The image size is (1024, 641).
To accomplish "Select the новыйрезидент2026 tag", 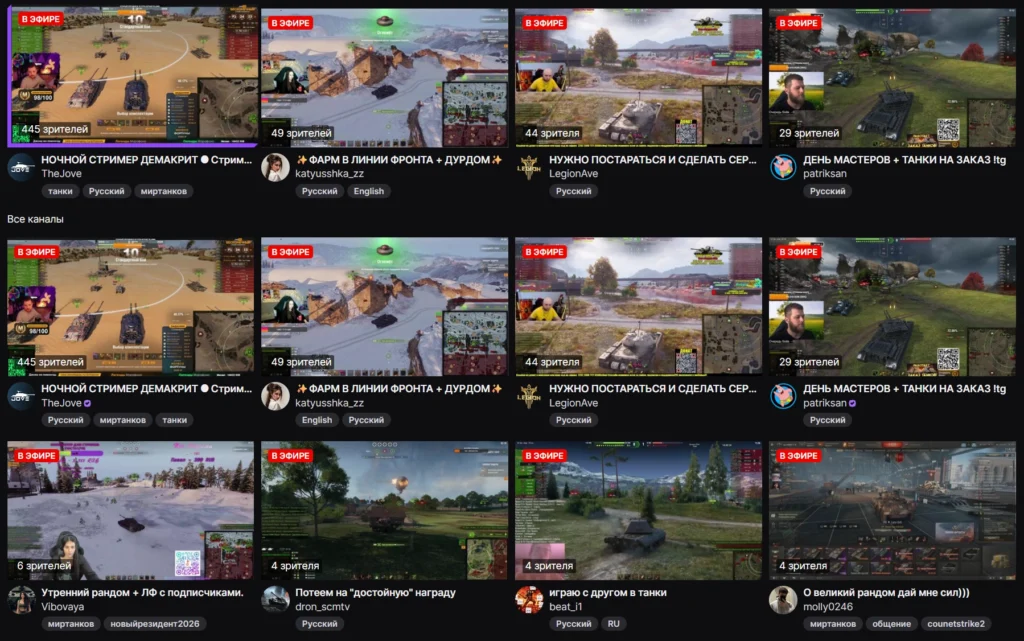I will [x=155, y=624].
